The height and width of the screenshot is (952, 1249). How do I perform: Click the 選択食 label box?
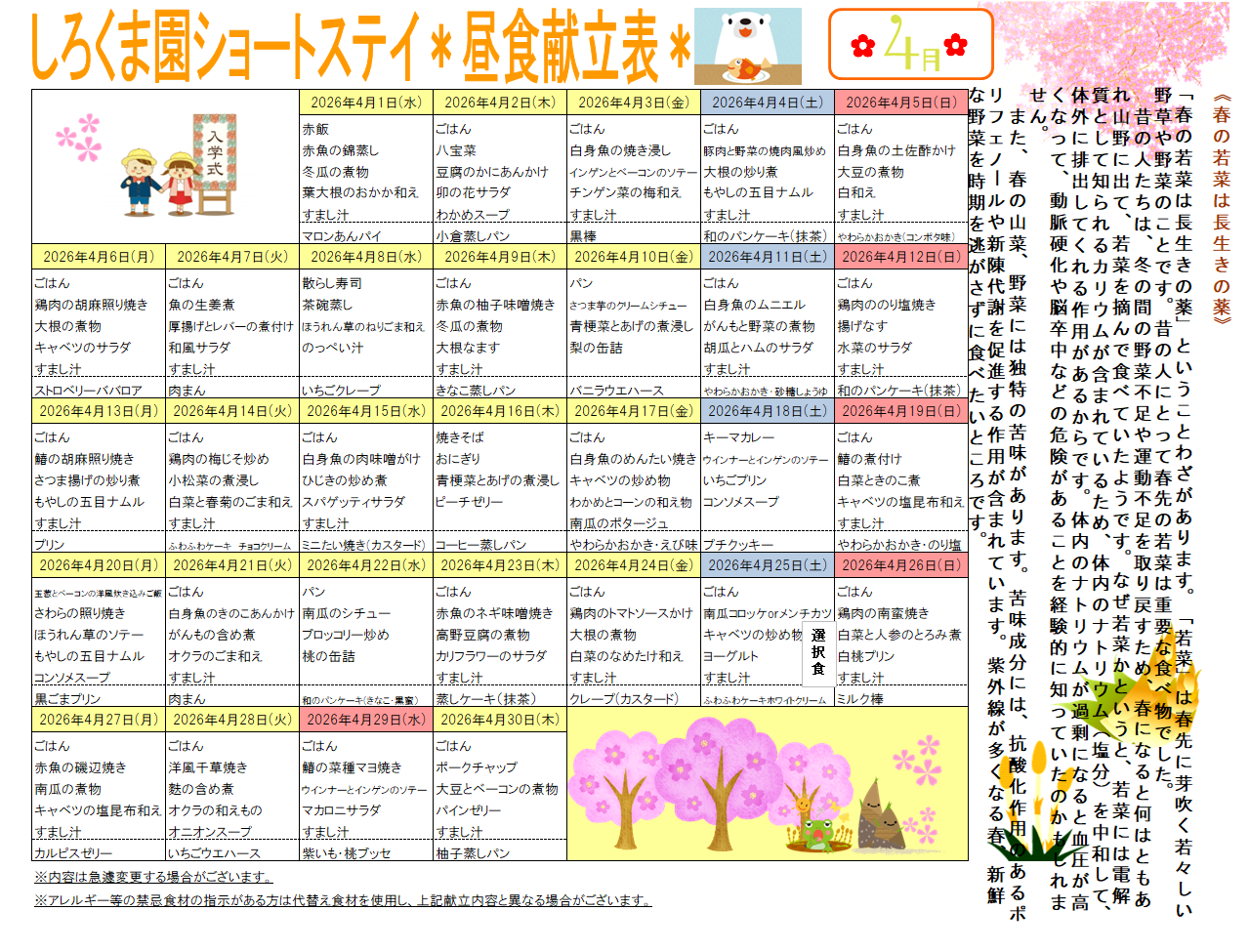818,651
